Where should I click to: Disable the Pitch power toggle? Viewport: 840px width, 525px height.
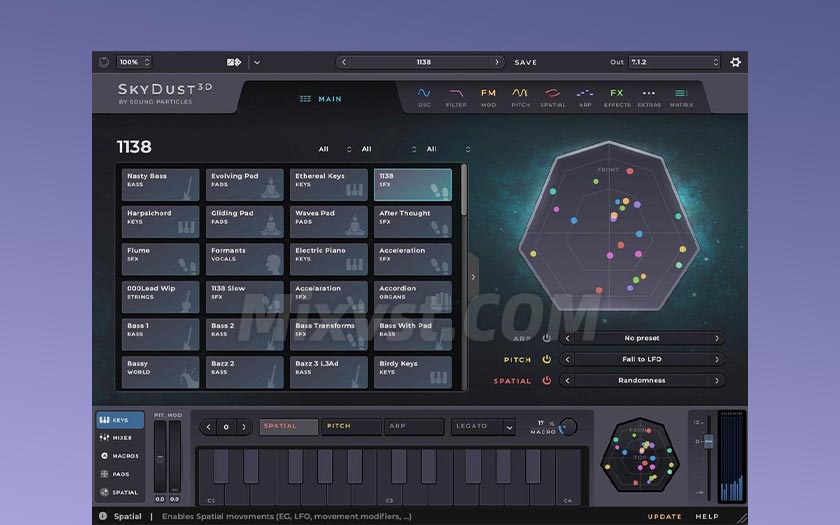tap(546, 359)
